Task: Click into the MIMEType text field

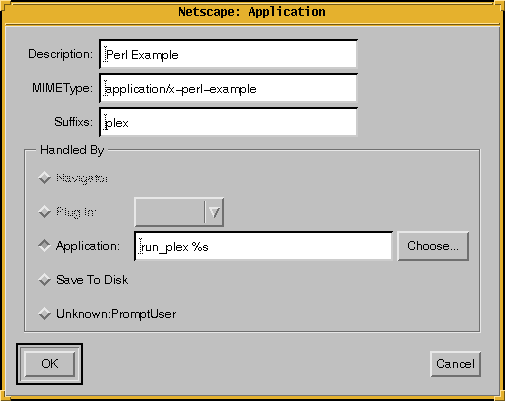Action: 228,88
